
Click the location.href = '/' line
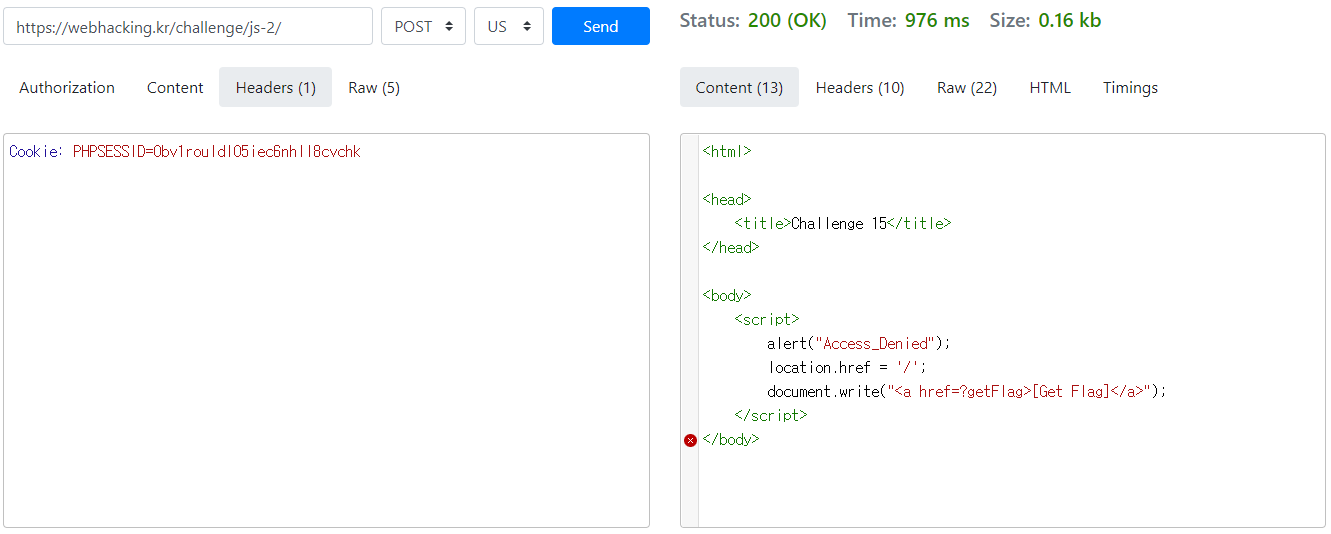coord(848,368)
